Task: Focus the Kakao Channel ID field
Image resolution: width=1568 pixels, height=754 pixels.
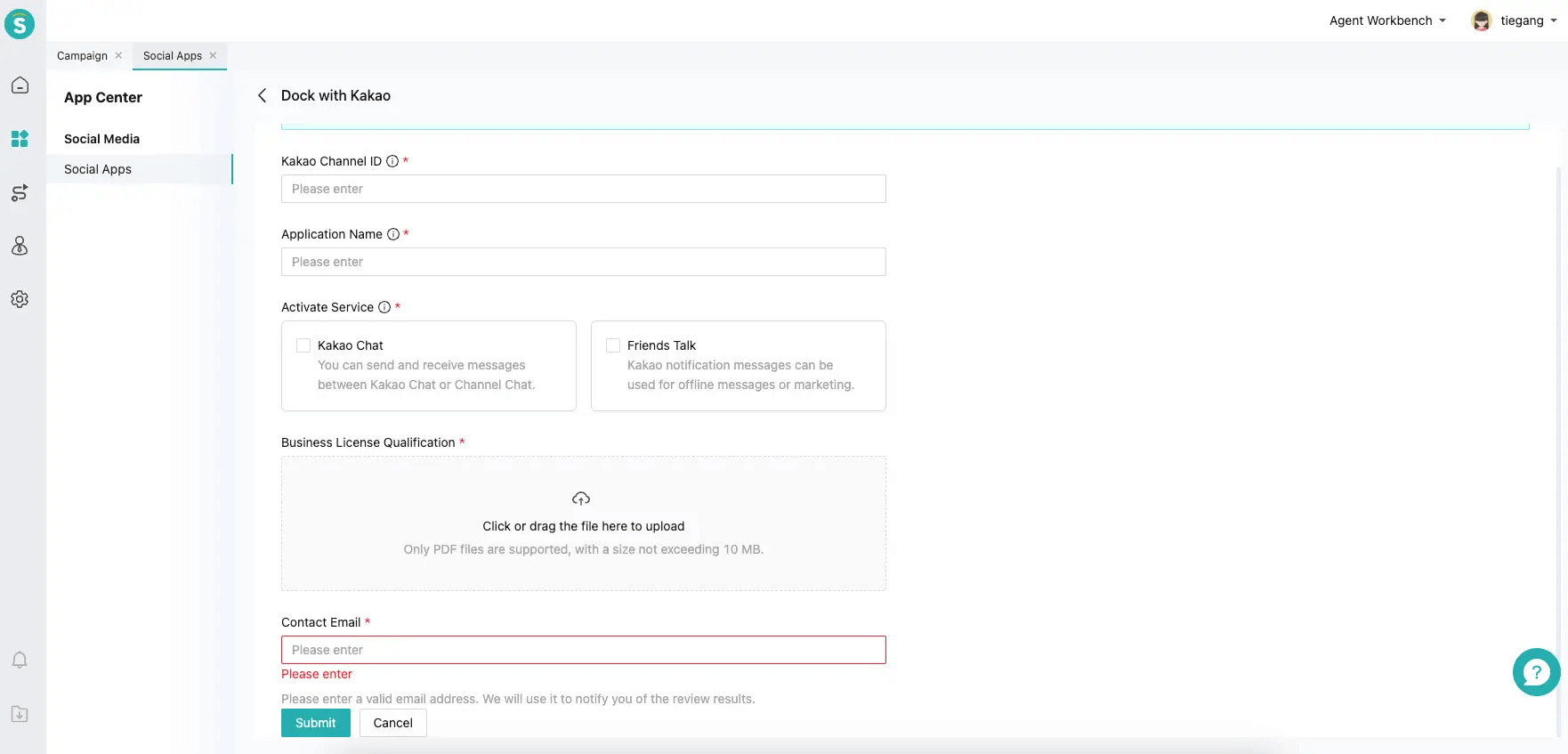Action: tap(584, 189)
